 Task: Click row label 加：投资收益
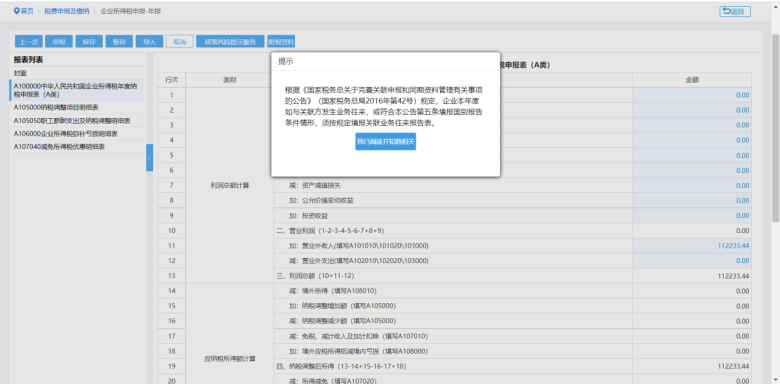tap(308, 215)
